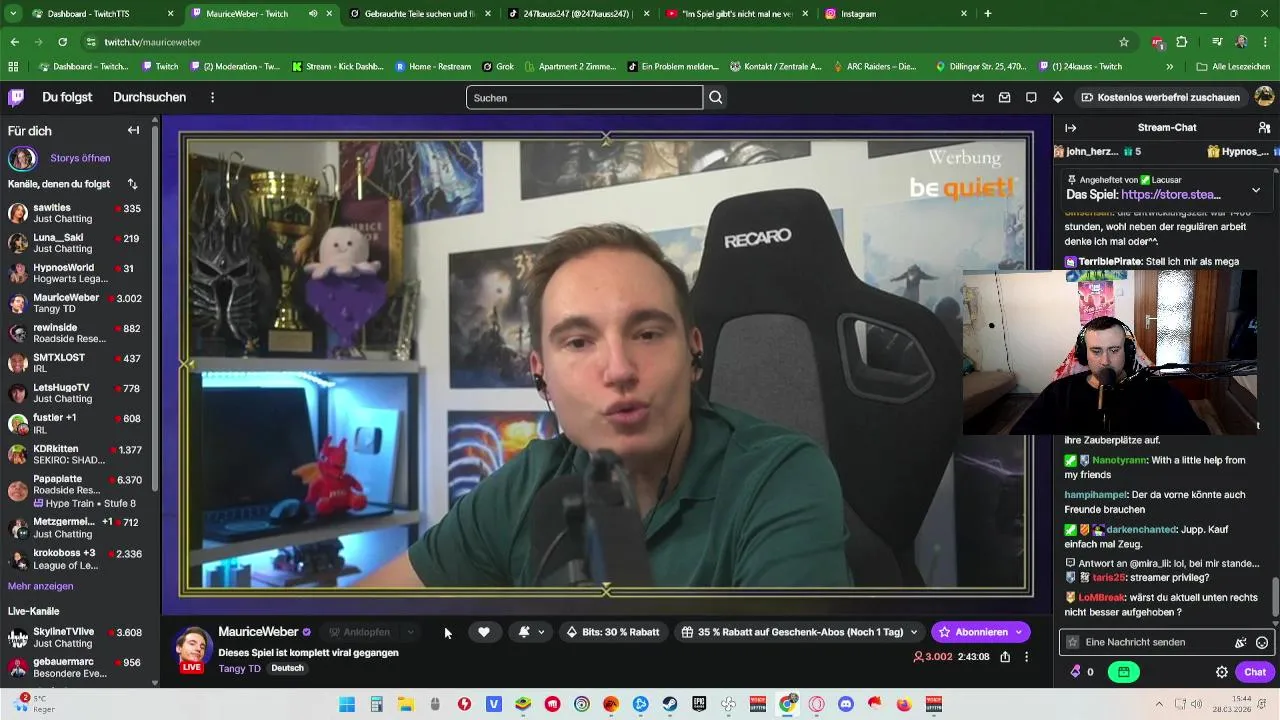Expand the pinned message chevron
This screenshot has height=720, width=1280.
coord(1256,189)
